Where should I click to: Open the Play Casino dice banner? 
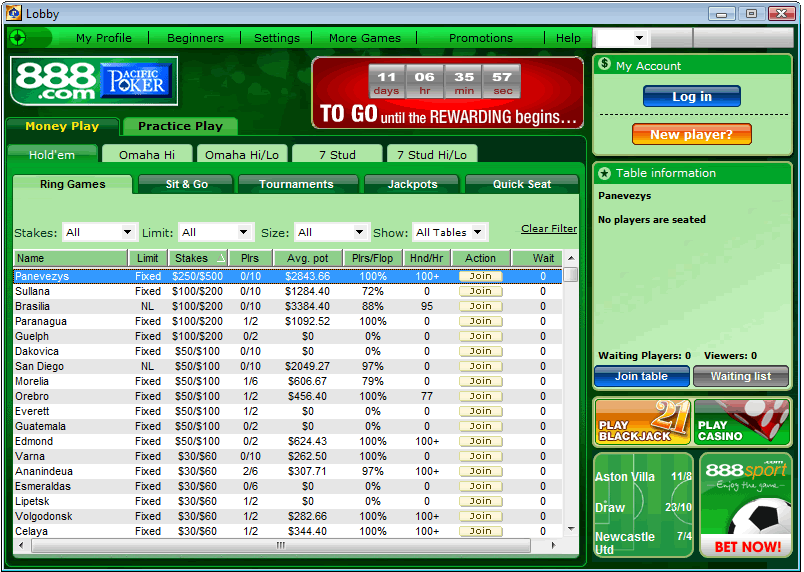tap(742, 422)
